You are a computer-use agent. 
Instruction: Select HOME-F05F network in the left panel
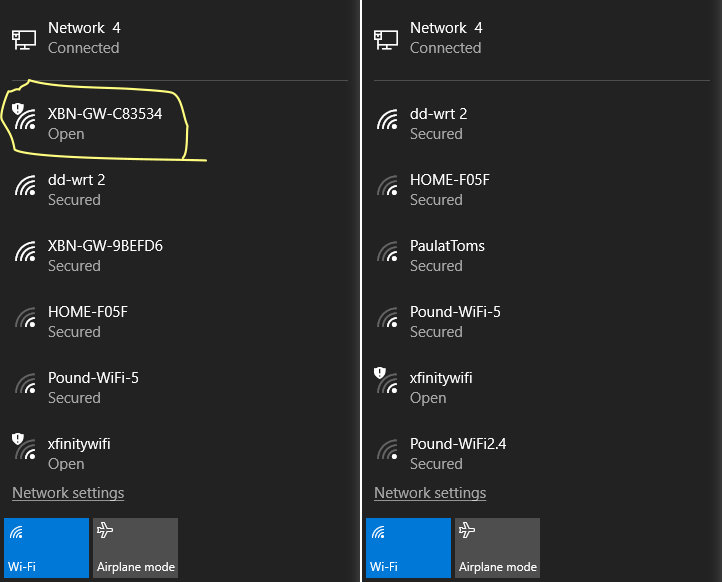click(x=88, y=321)
